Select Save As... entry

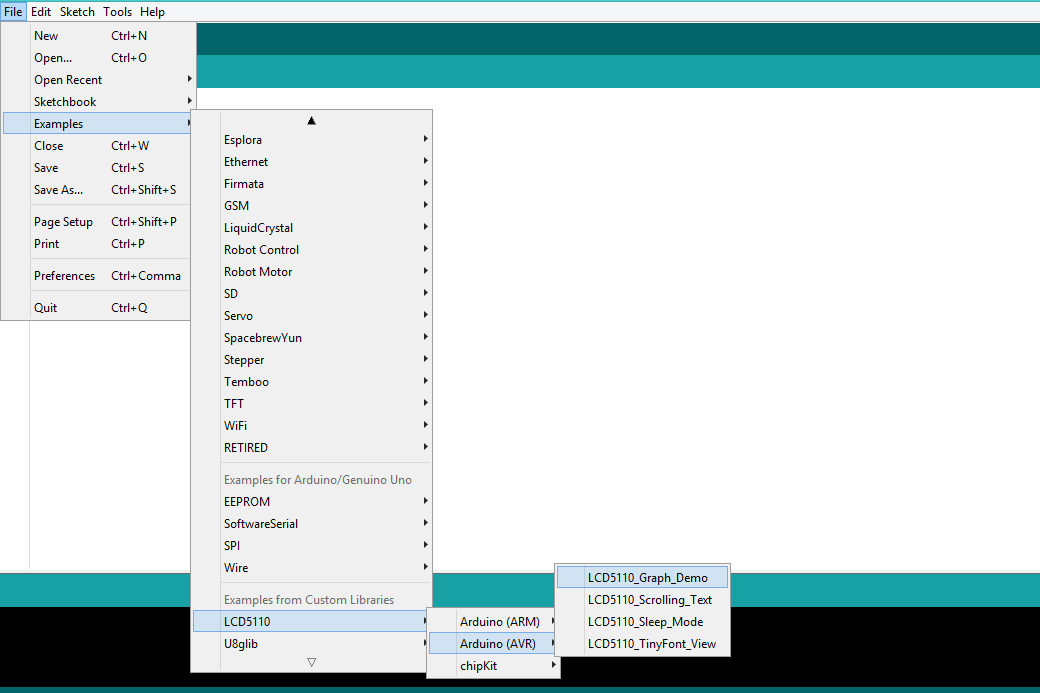(99, 190)
